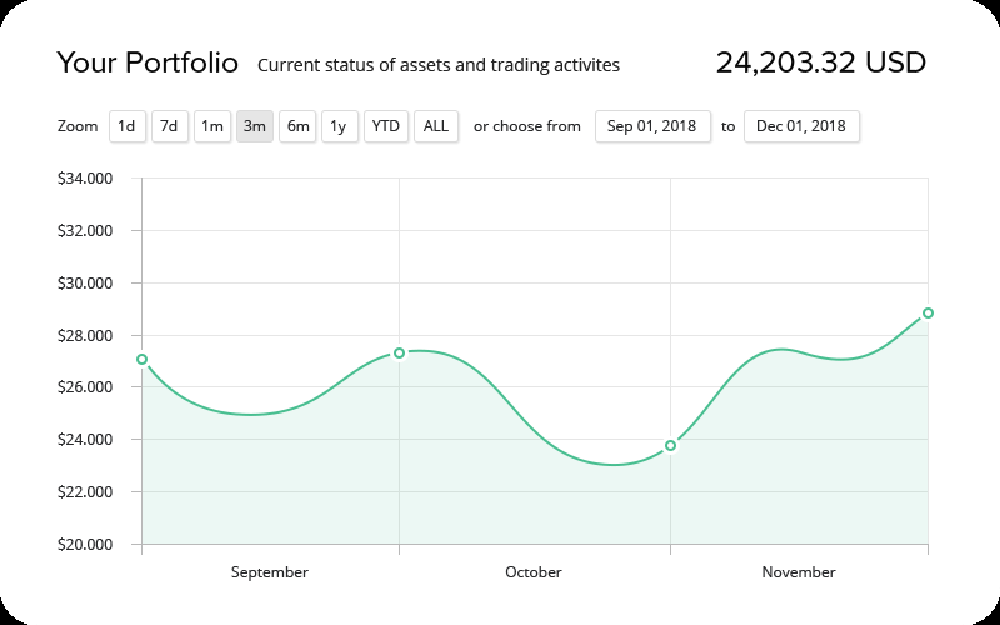
Task: Click the $28.000 axis label
Action: pos(85,335)
